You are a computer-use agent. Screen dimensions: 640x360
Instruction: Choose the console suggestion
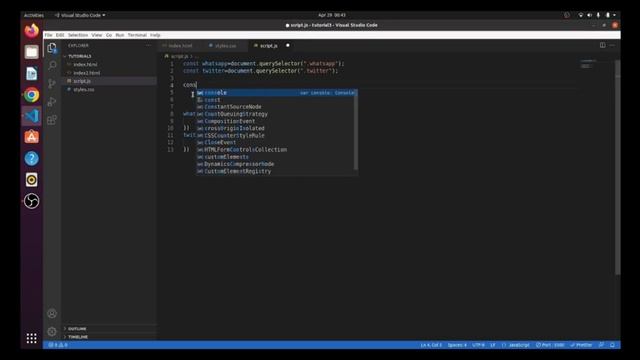click(x=277, y=93)
